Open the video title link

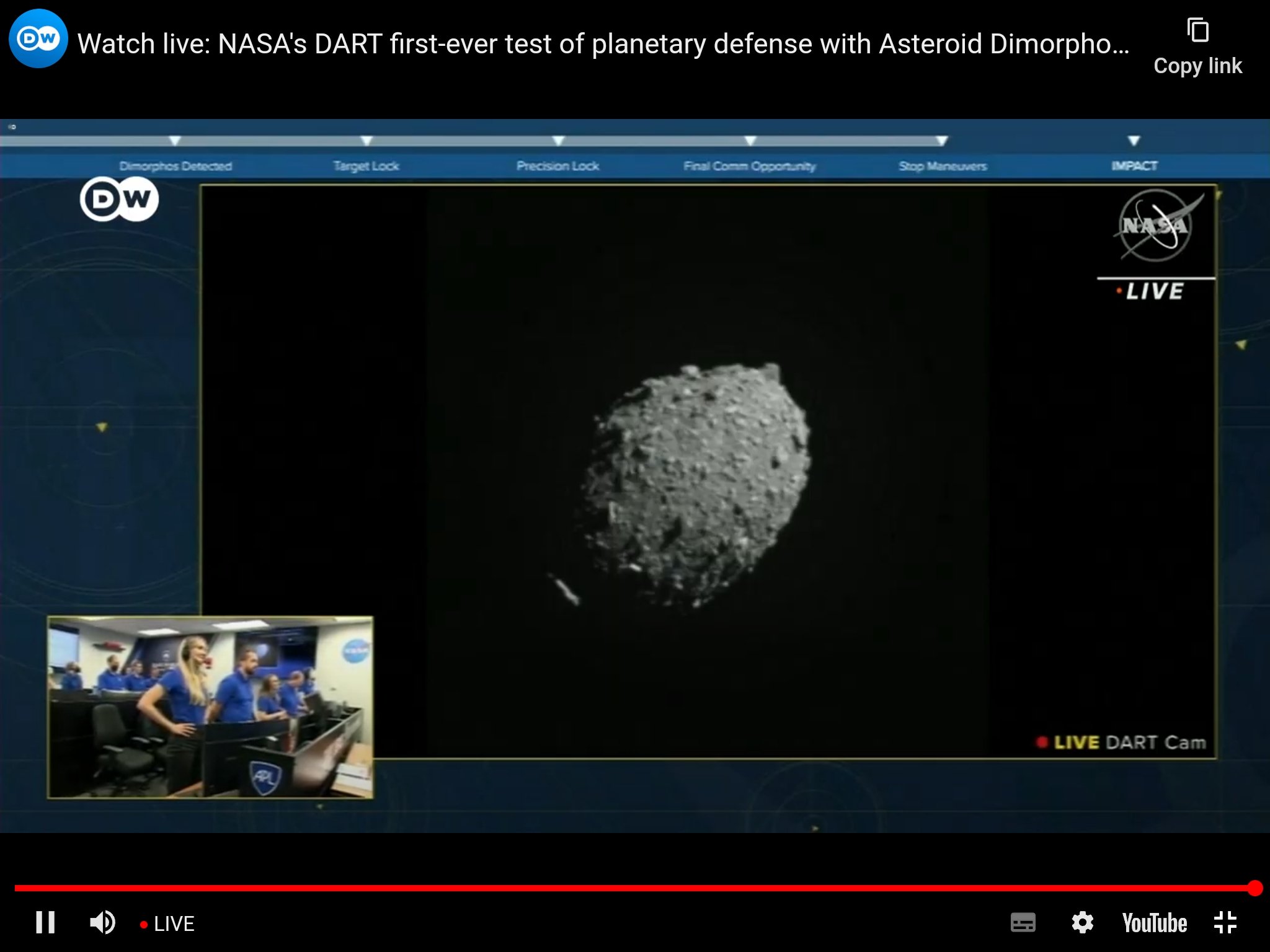pyautogui.click(x=603, y=44)
